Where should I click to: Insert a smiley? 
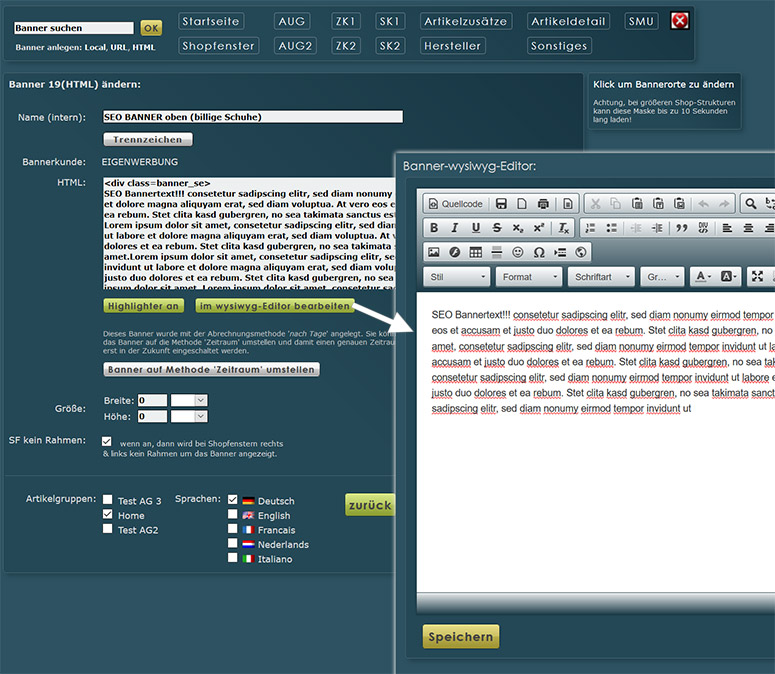[517, 253]
